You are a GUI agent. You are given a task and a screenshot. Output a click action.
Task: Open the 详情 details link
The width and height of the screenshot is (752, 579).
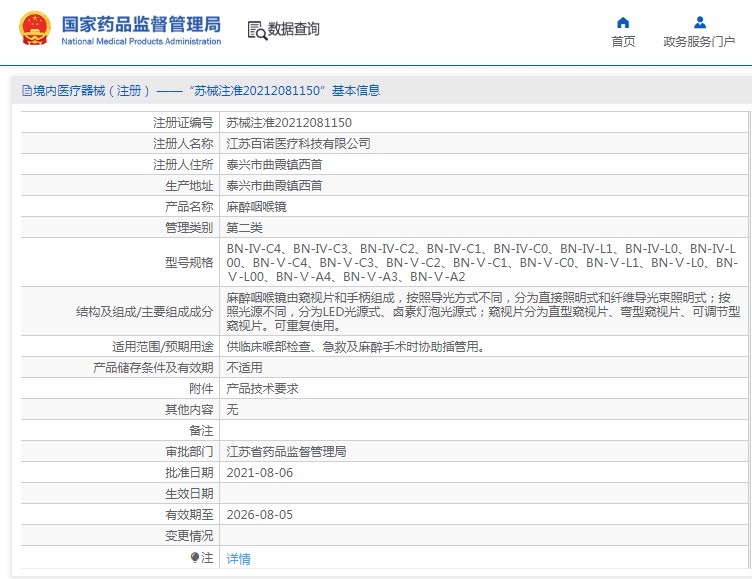(238, 558)
